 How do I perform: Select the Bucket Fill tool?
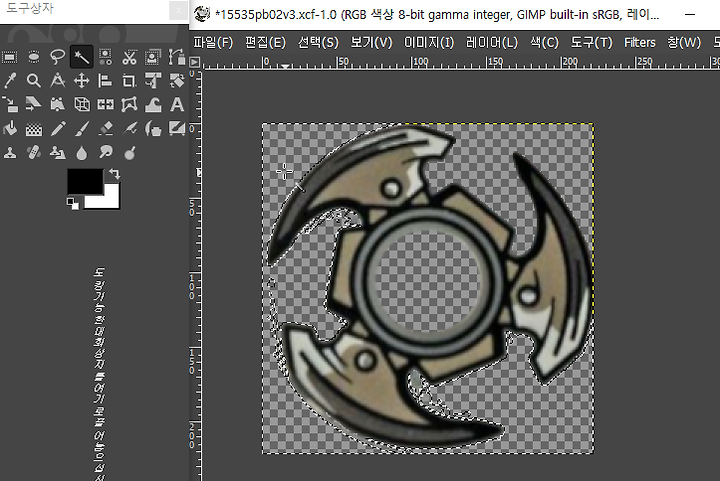point(10,129)
